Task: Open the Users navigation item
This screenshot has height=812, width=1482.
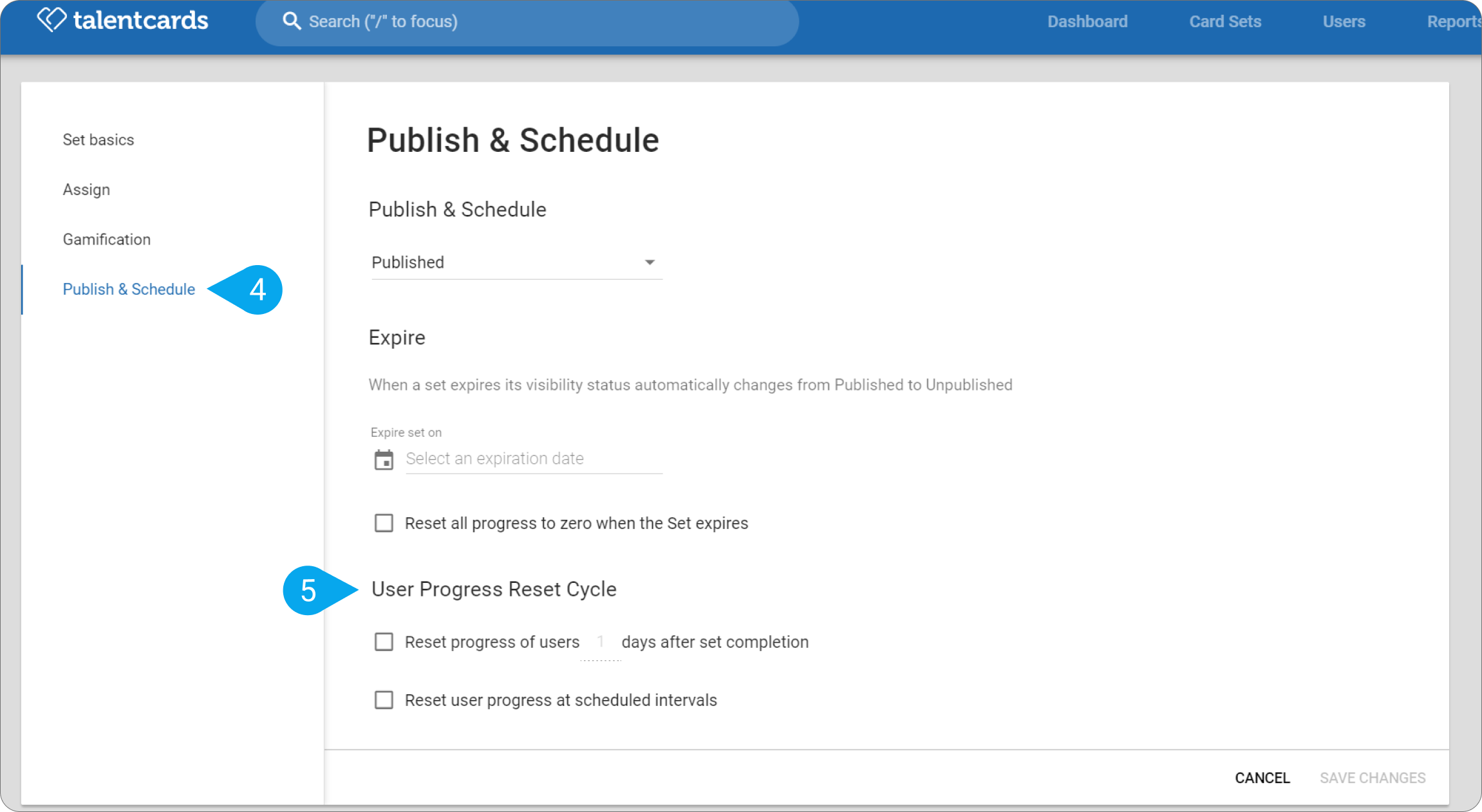Action: tap(1344, 21)
